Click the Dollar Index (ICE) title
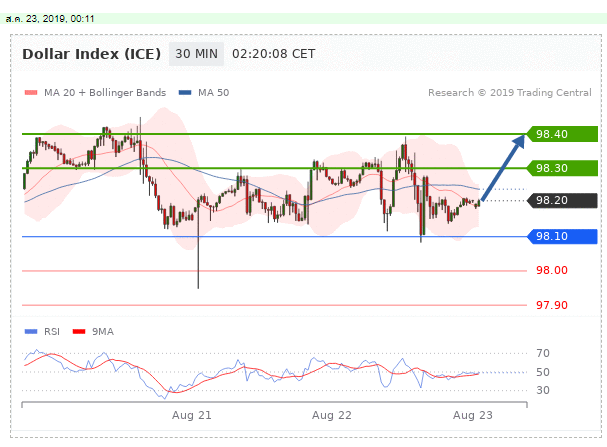Viewport: 607px width, 447px height. coord(91,54)
